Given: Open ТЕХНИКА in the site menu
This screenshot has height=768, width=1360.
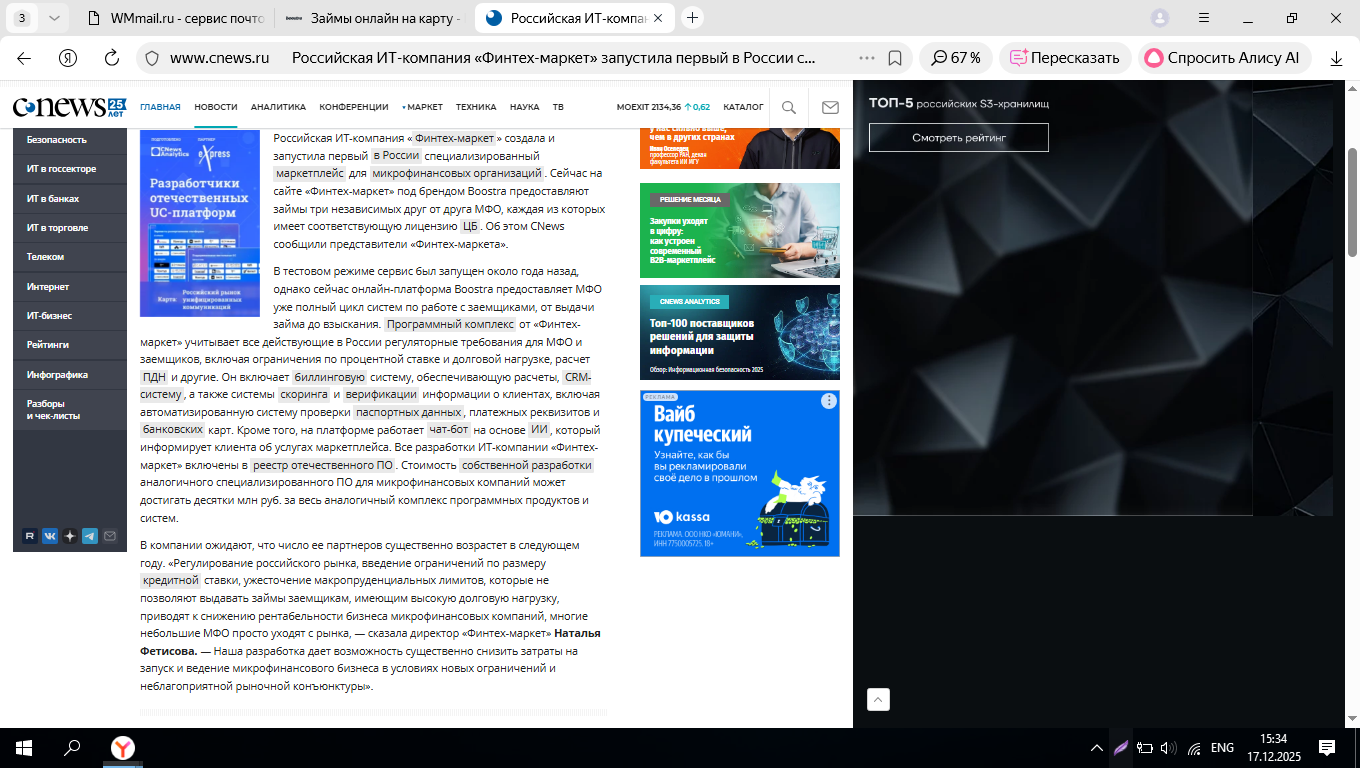Looking at the screenshot, I should point(476,107).
